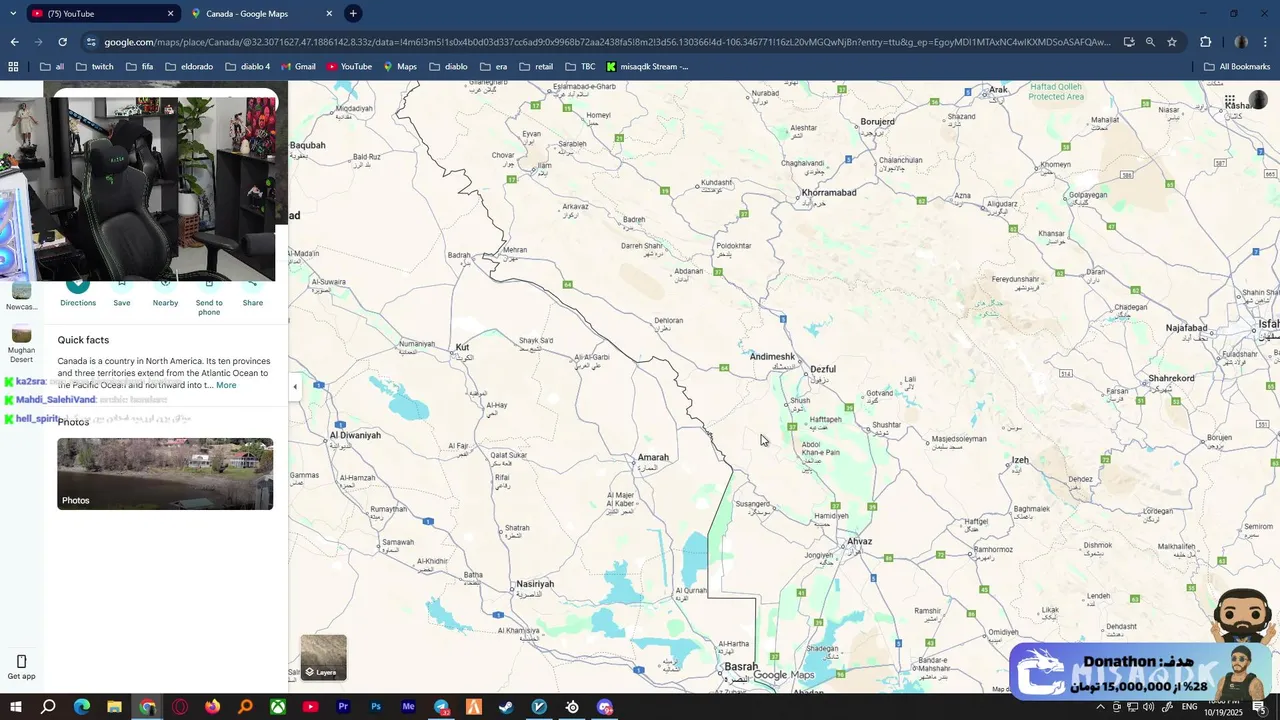Share the Canada place
The width and height of the screenshot is (1280, 720).
point(253,292)
